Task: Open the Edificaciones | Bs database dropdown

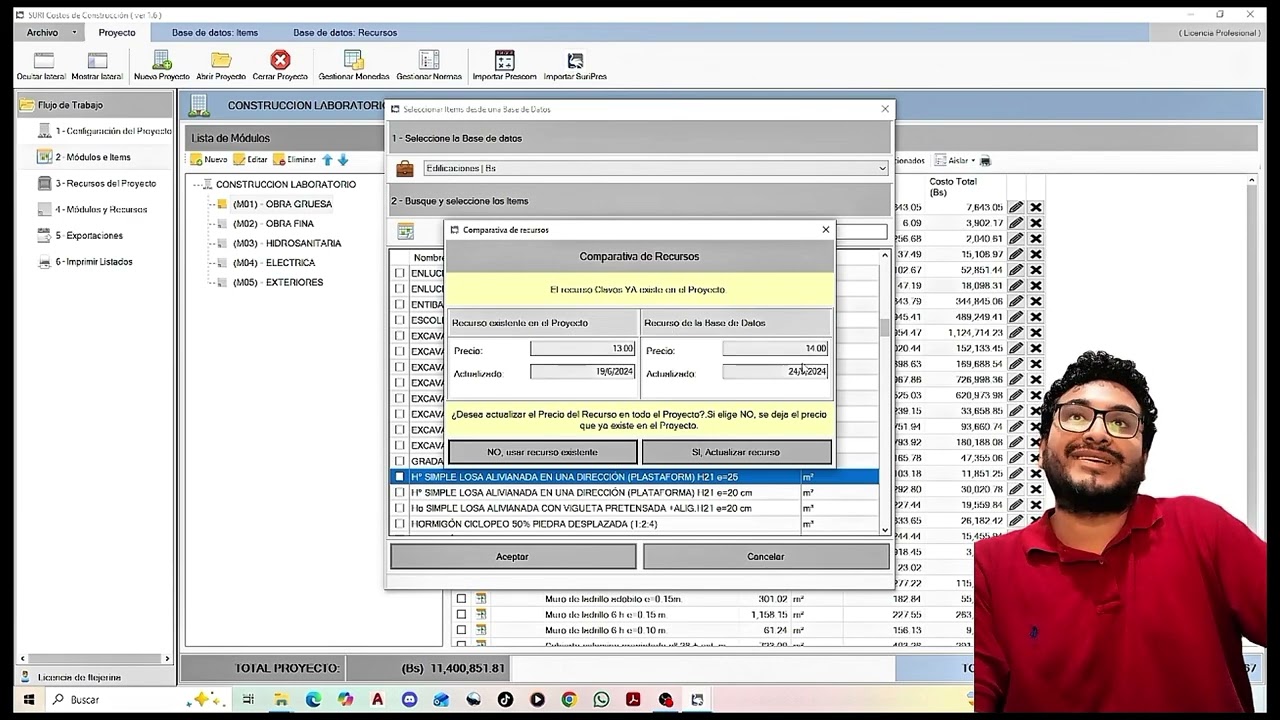Action: (655, 168)
